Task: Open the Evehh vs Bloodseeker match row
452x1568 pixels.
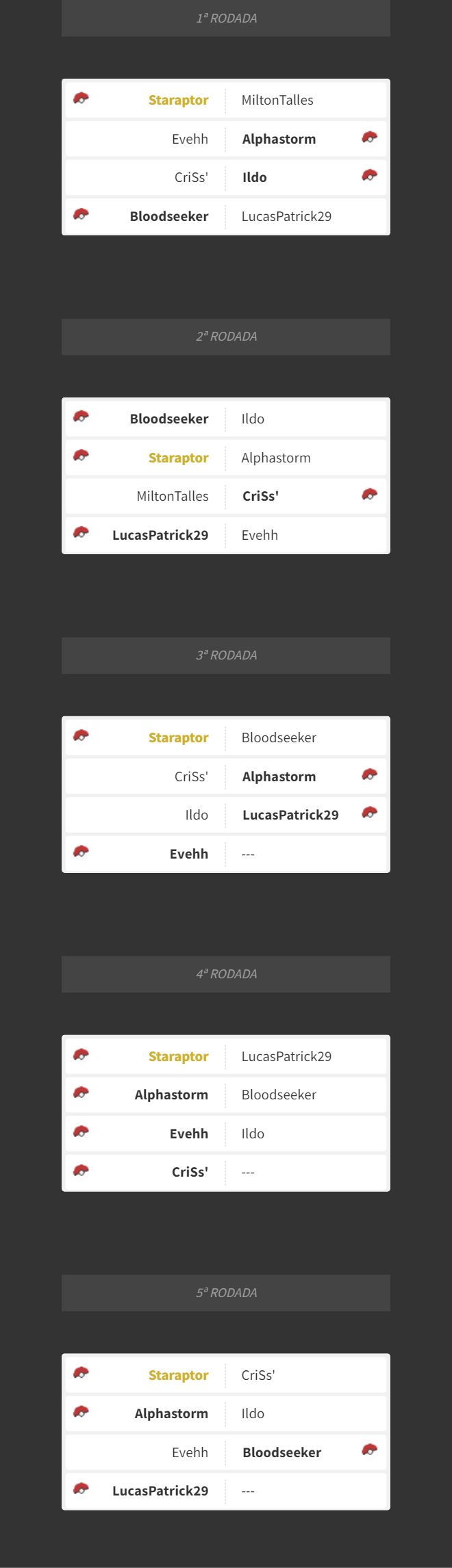Action: (226, 1452)
